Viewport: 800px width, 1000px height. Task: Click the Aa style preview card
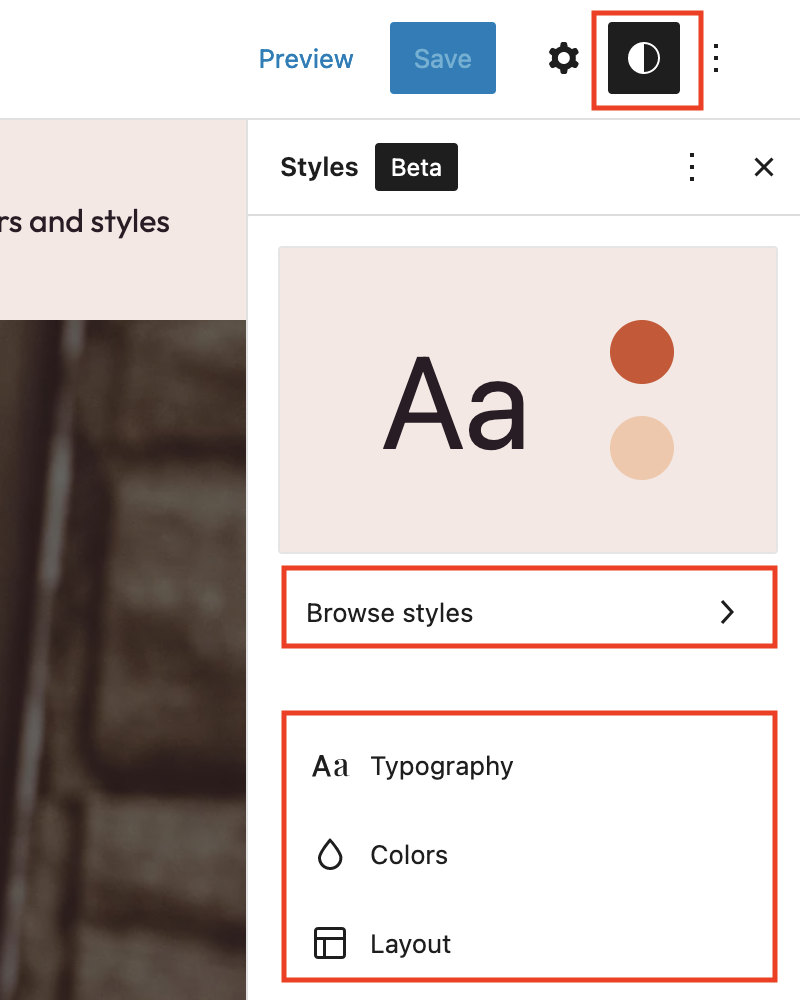(527, 400)
